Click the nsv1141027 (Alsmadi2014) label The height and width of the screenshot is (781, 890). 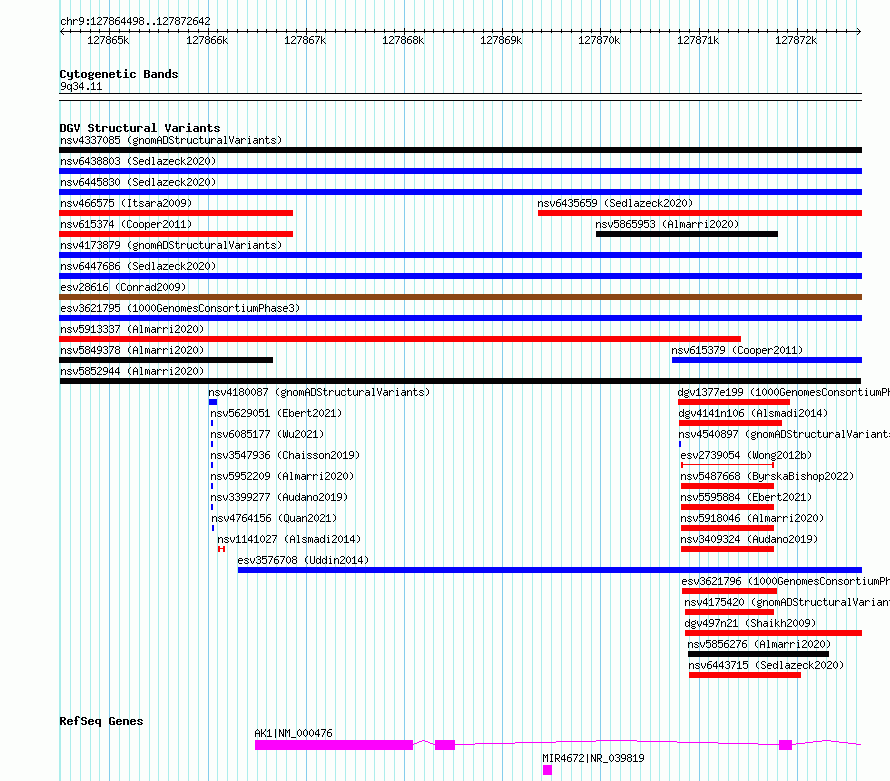point(289,539)
